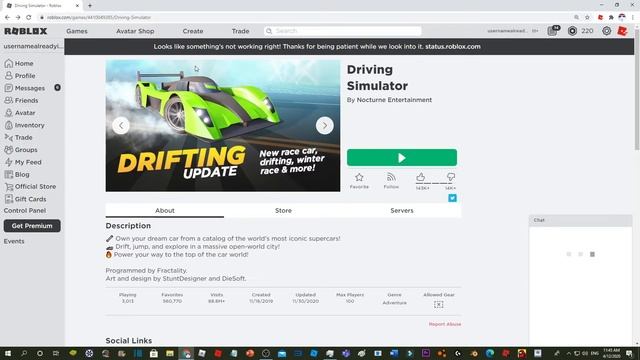Viewport: 640px width, 360px height.
Task: Show next game thumbnail
Action: [324, 125]
